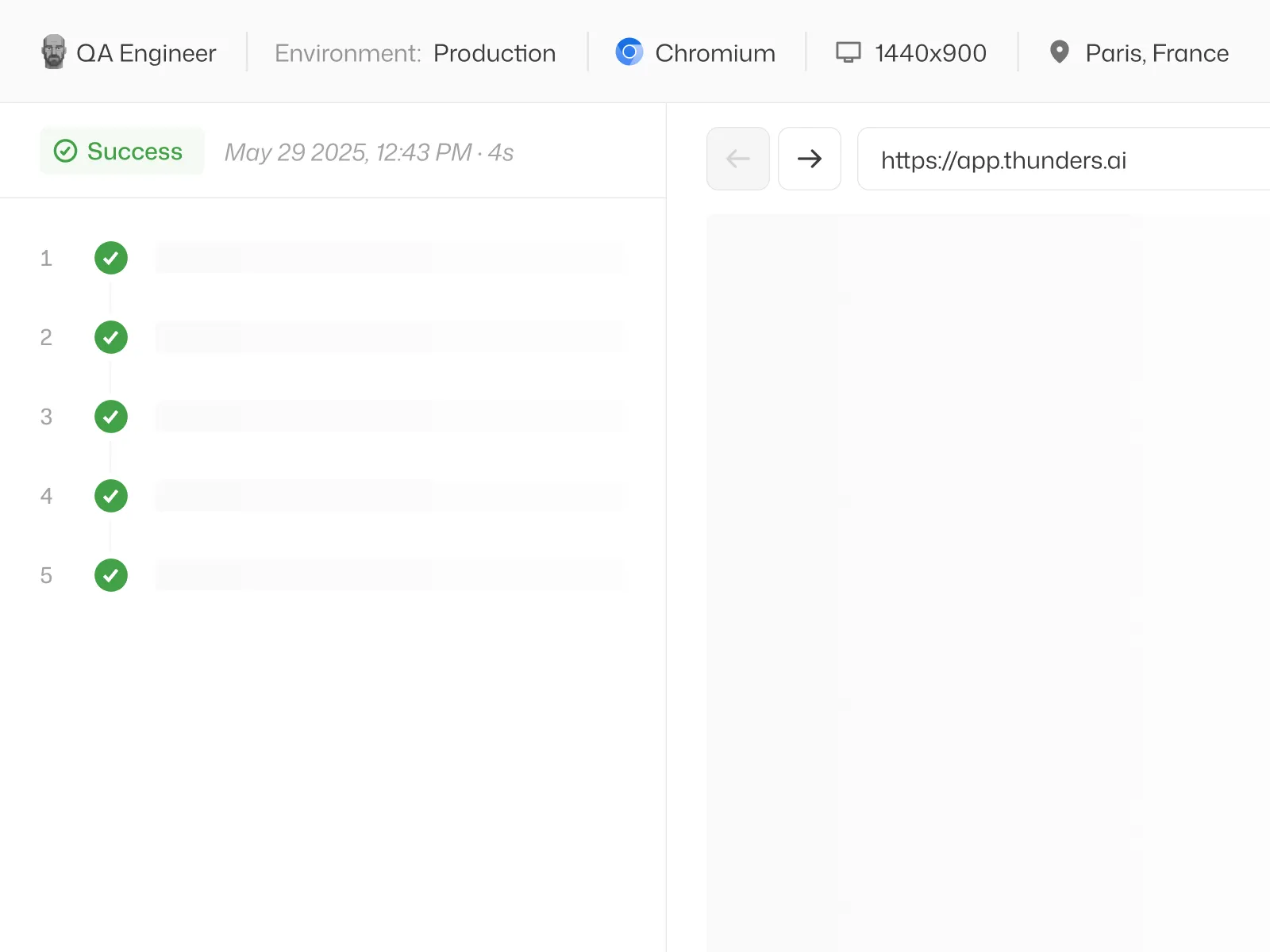Navigate back using the left arrow button
The height and width of the screenshot is (952, 1270).
(x=737, y=159)
